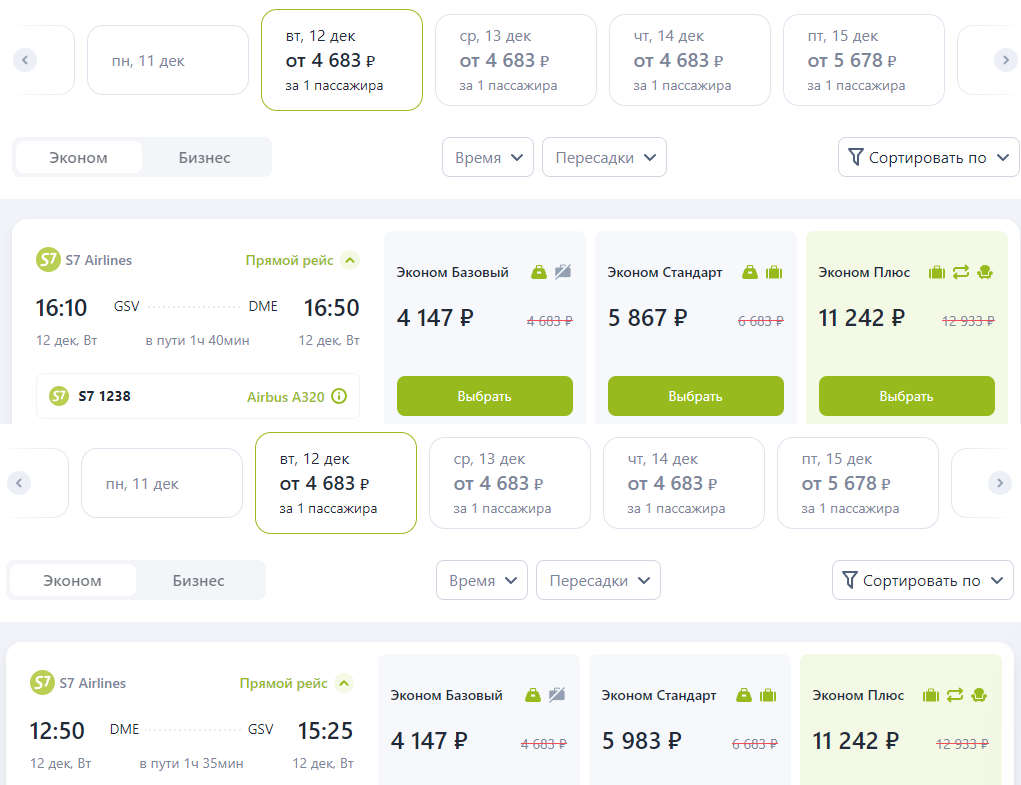Click the Airbus A320 aircraft link
The height and width of the screenshot is (785, 1021).
pos(285,397)
